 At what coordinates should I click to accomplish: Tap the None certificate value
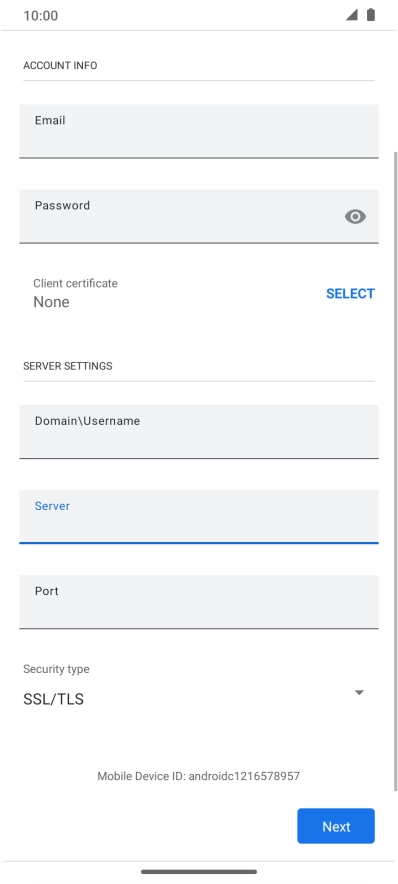tap(51, 302)
